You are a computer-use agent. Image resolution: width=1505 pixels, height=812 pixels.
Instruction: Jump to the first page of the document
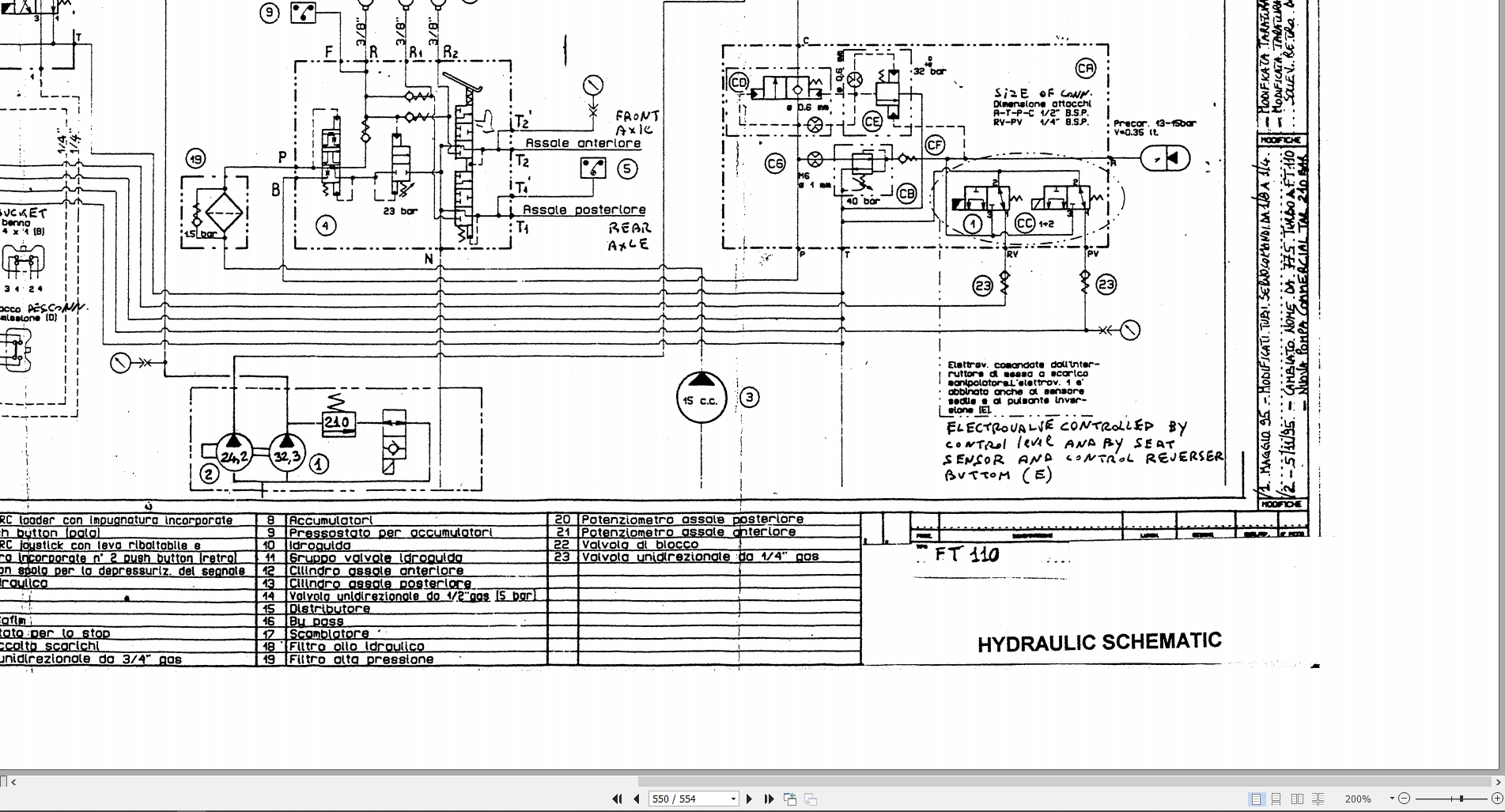(x=617, y=799)
